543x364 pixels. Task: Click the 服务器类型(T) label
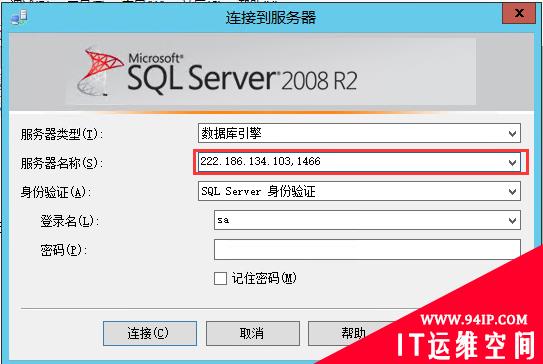coord(62,134)
